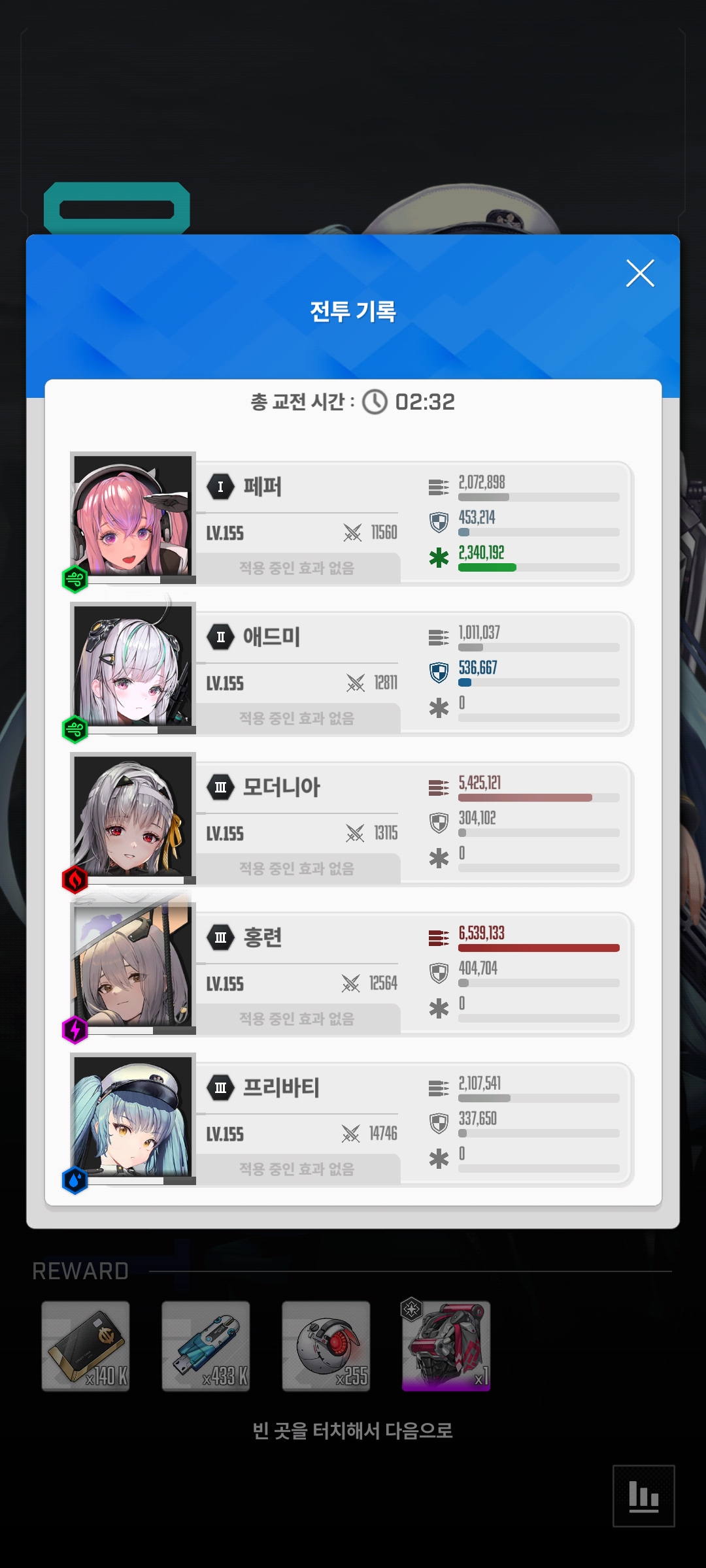Tap 페퍼's character portrait
The width and height of the screenshot is (706, 1568).
tap(133, 515)
